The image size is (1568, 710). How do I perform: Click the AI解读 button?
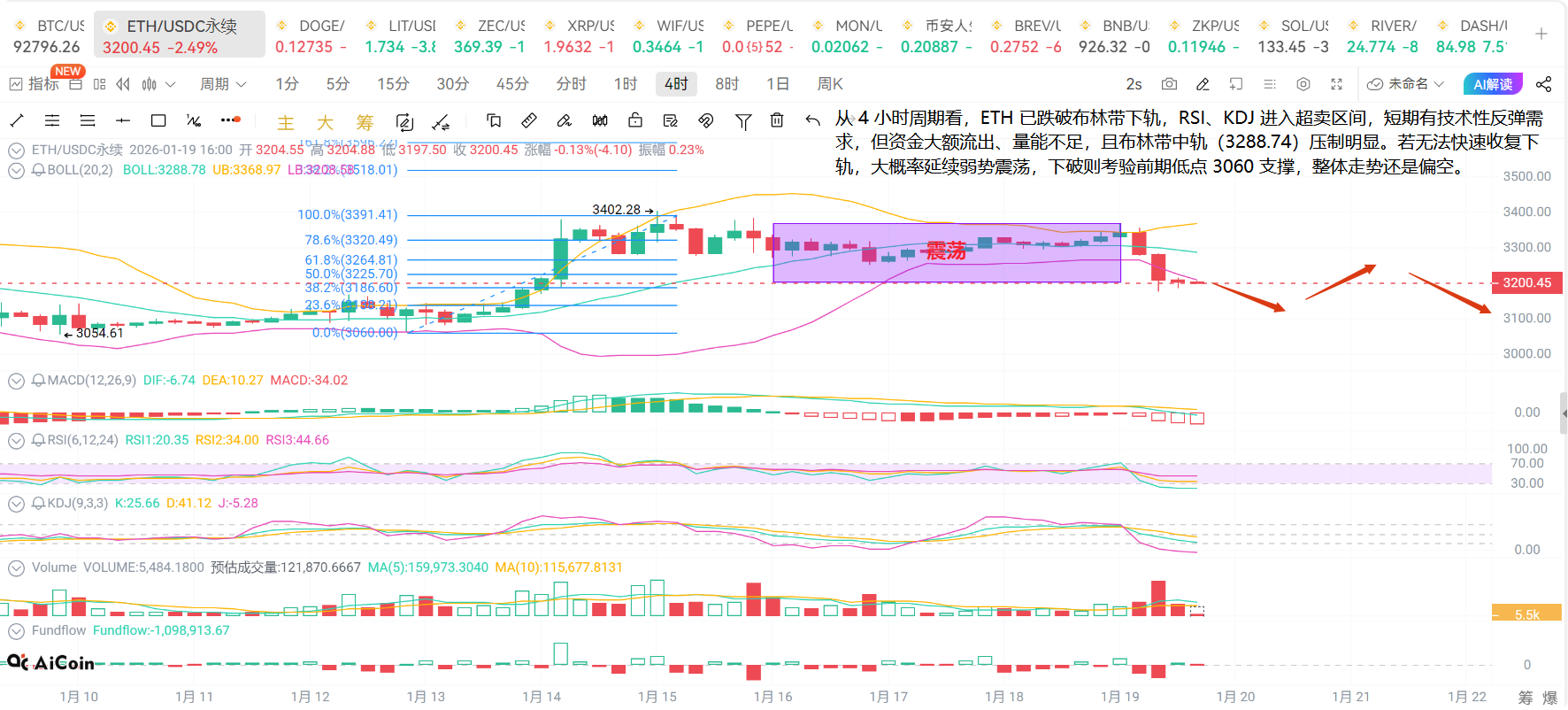1493,84
